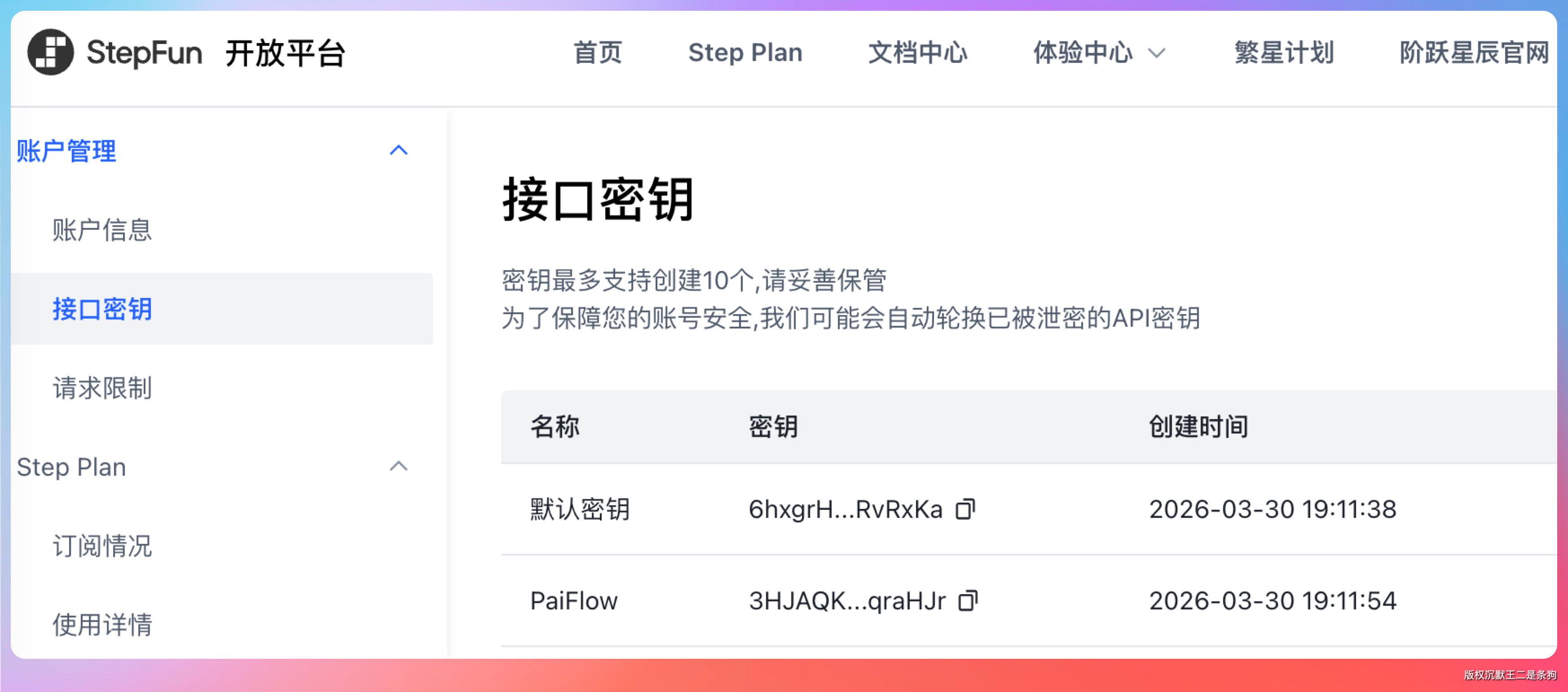Screen dimensions: 1568x692
Task: Visit 阶跃星辰官网 link
Action: [x=1474, y=53]
